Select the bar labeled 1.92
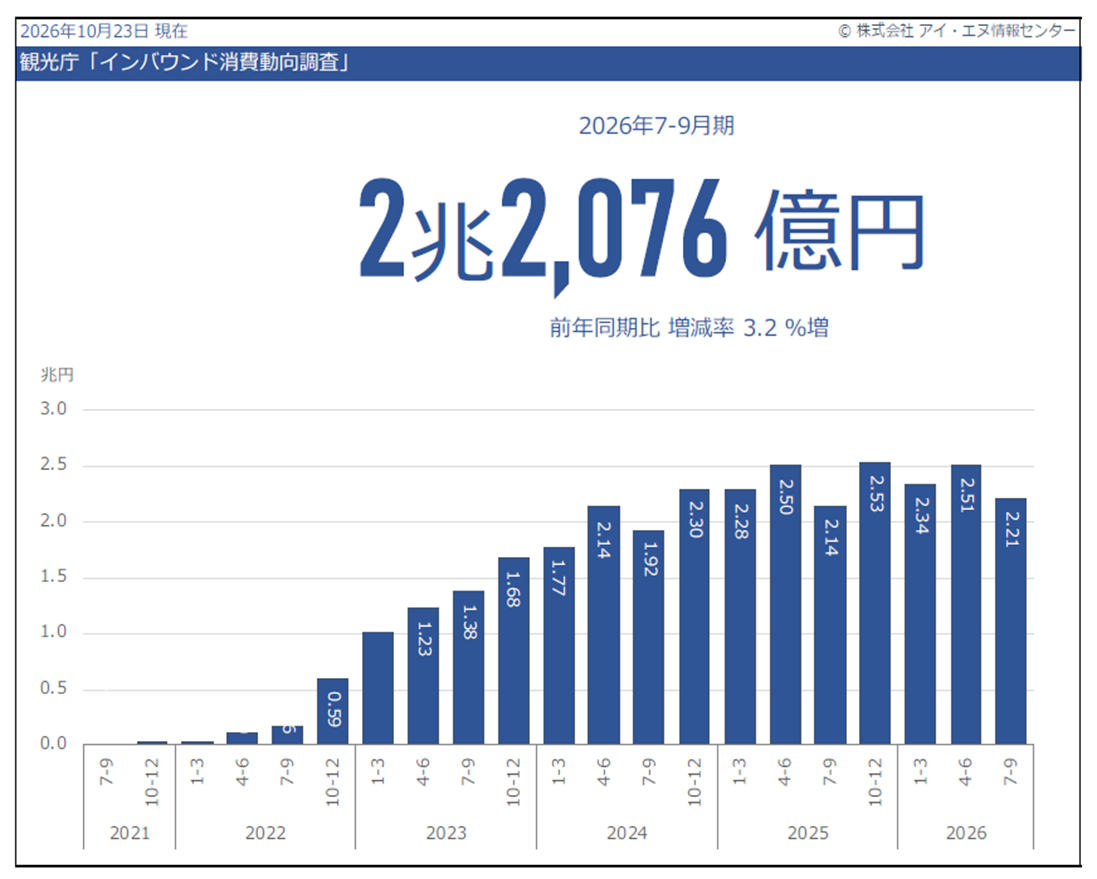This screenshot has height=879, width=1097. click(649, 637)
